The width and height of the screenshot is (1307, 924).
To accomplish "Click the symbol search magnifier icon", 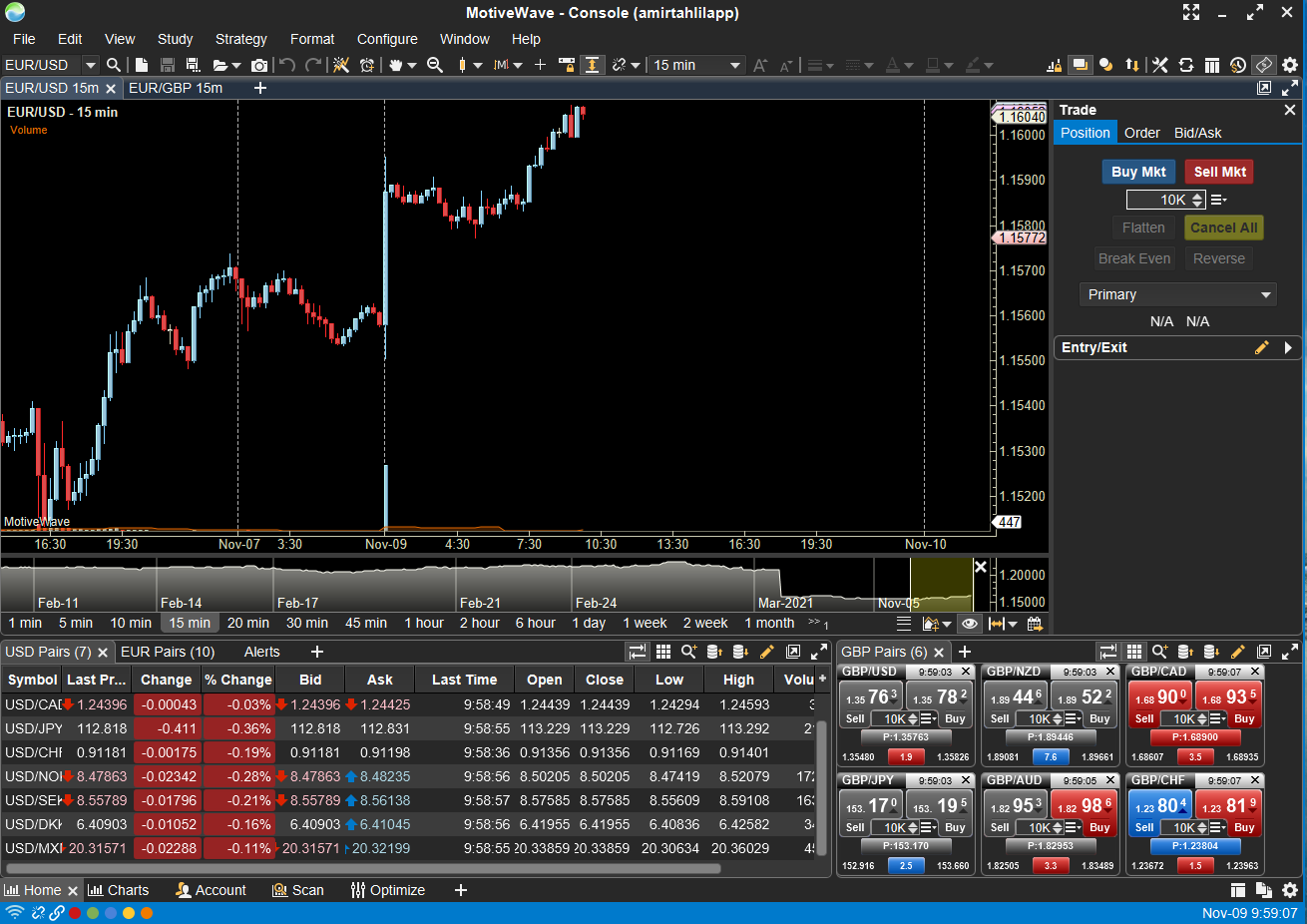I will [x=114, y=65].
